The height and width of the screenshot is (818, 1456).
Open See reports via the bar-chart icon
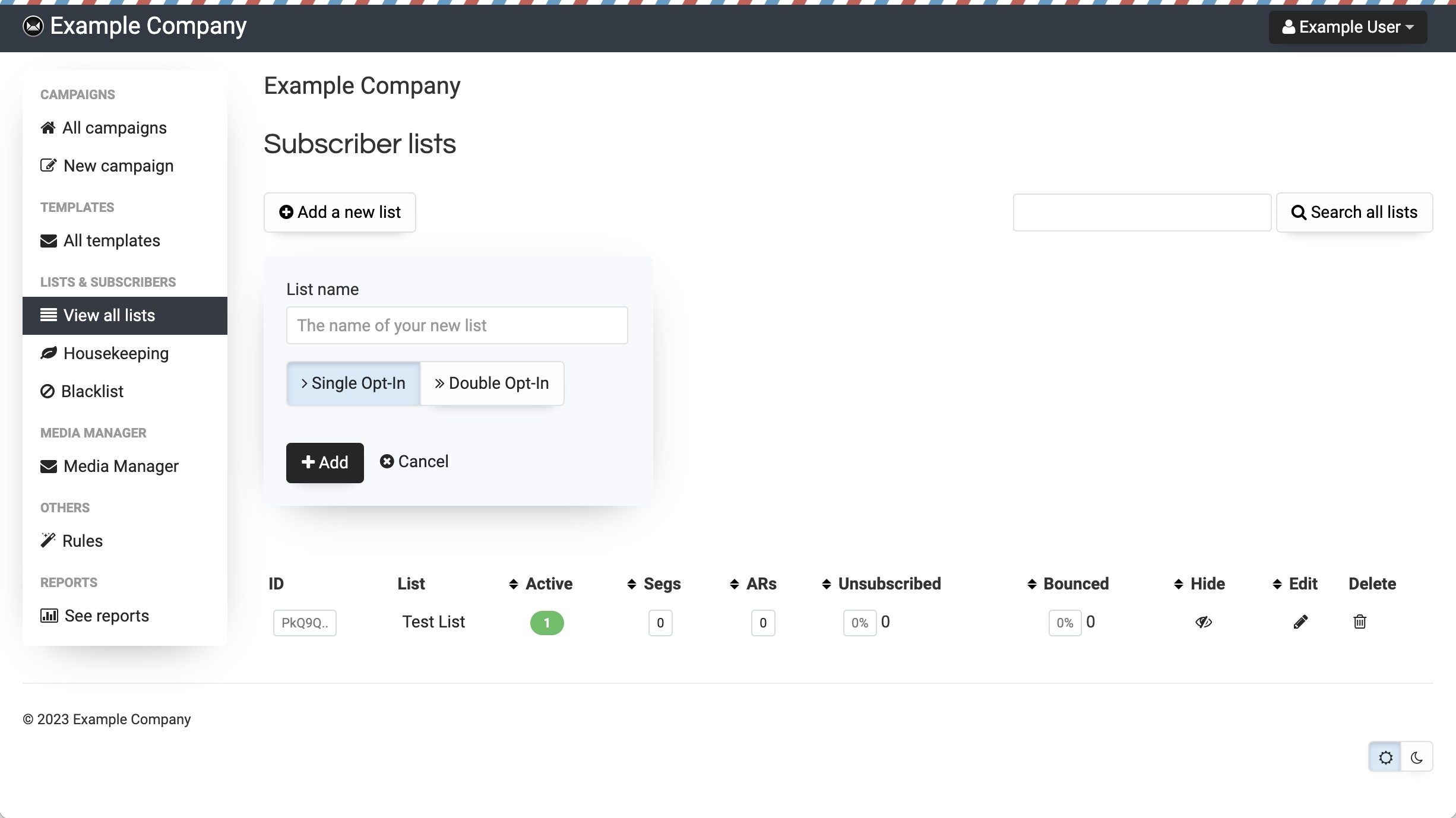pos(48,616)
